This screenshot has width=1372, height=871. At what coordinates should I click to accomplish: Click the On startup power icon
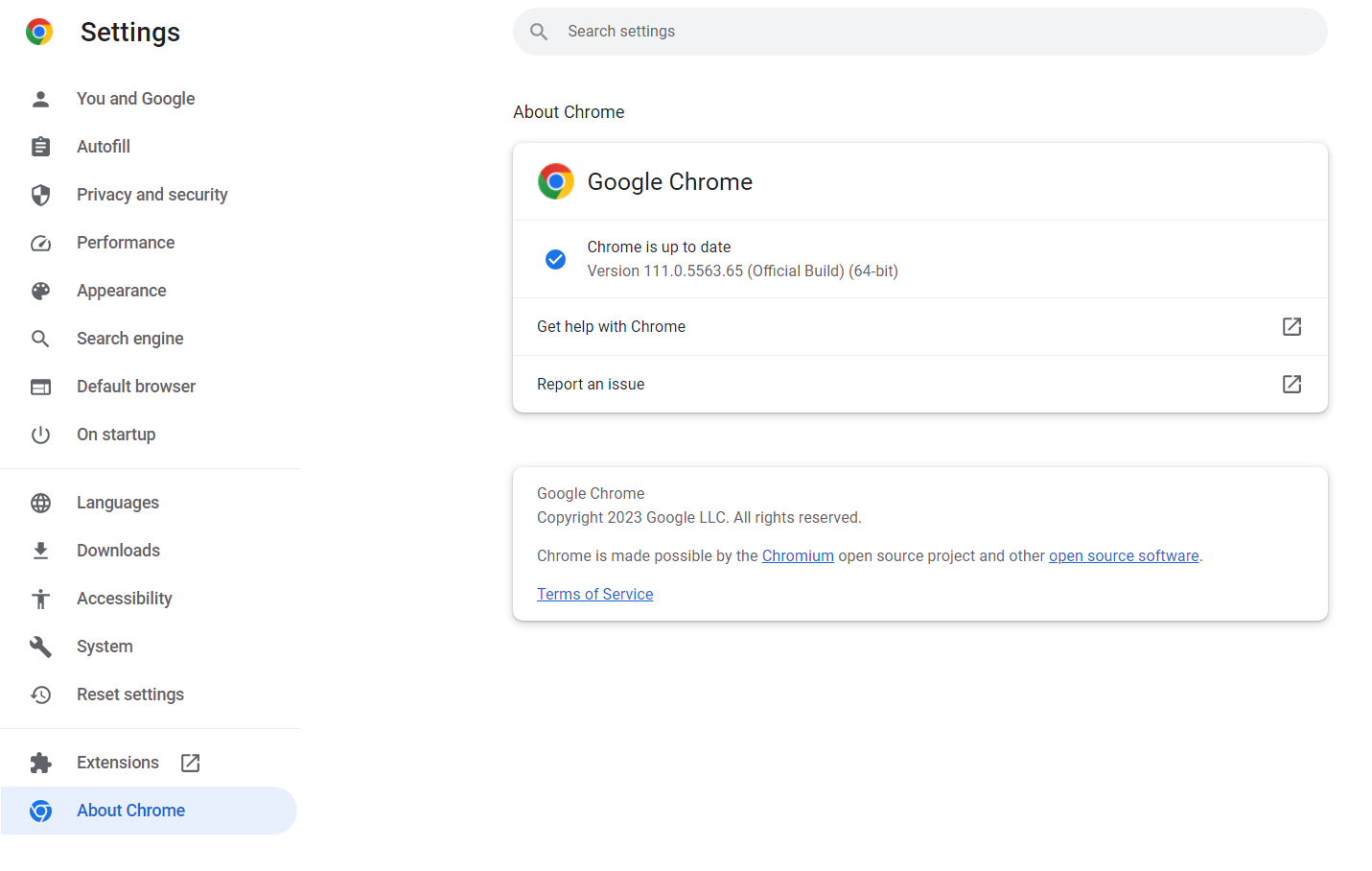tap(40, 435)
